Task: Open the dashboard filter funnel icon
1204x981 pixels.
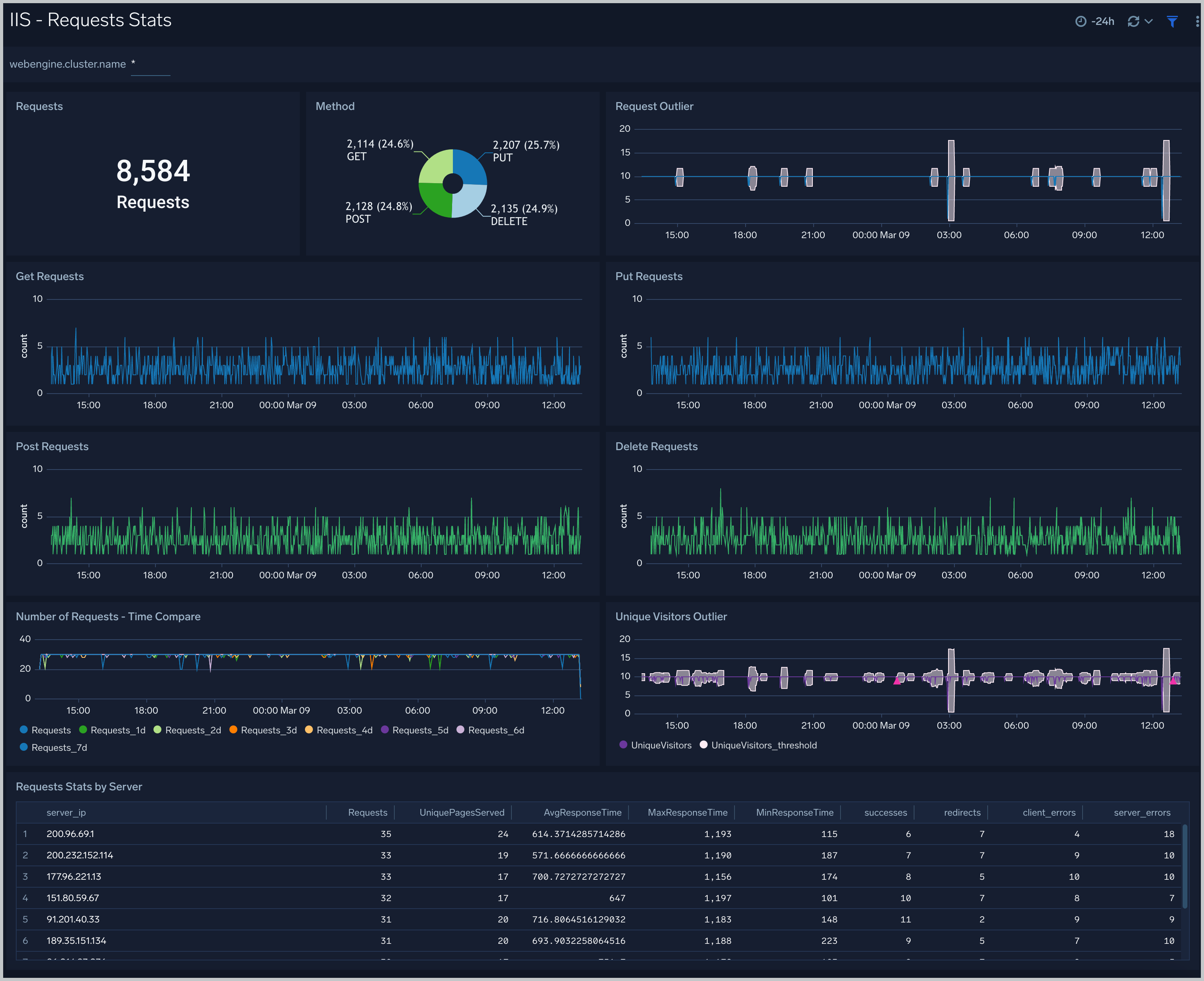Action: point(1172,21)
